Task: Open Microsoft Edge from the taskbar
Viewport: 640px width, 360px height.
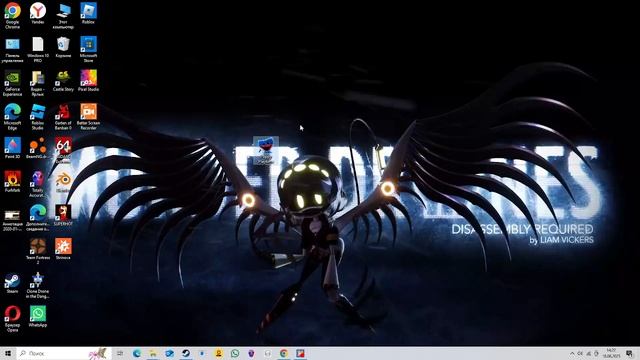Action: [x=136, y=353]
